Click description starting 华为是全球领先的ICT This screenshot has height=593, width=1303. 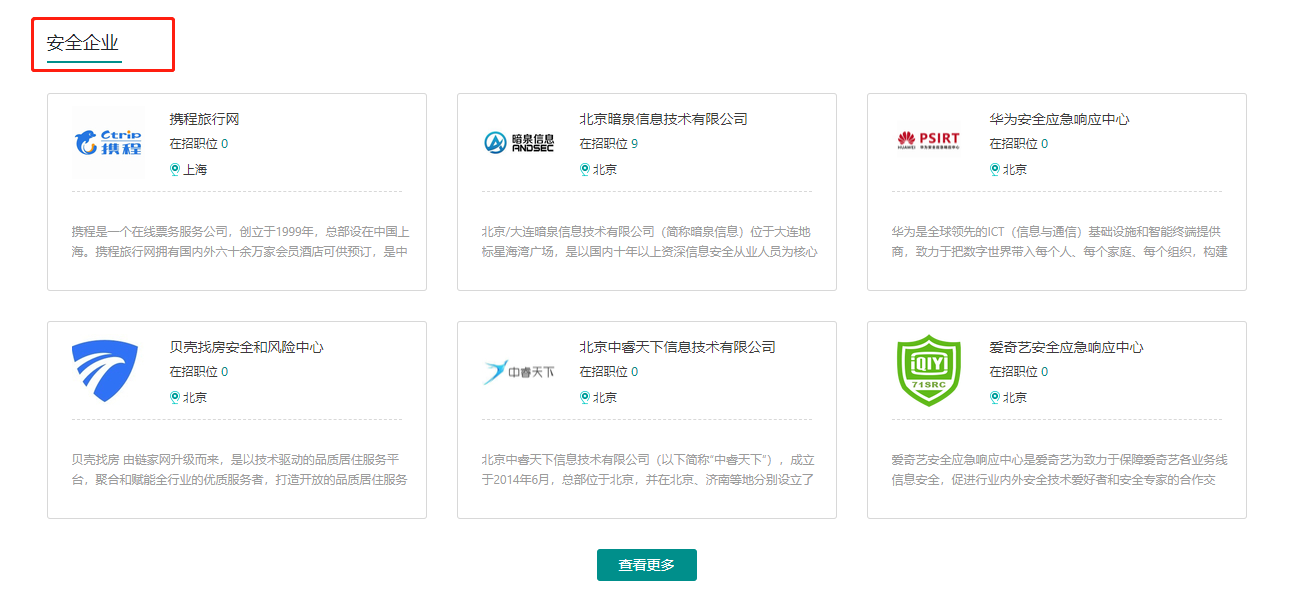tap(1059, 241)
